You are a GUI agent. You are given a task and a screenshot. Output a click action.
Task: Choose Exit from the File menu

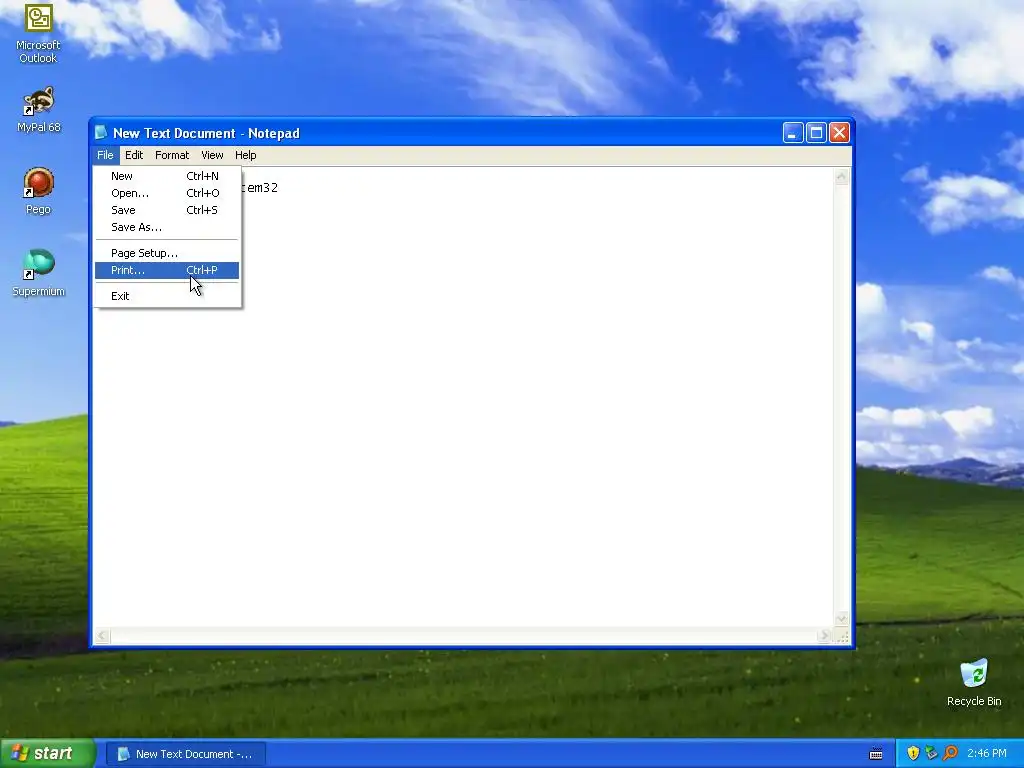167,296
